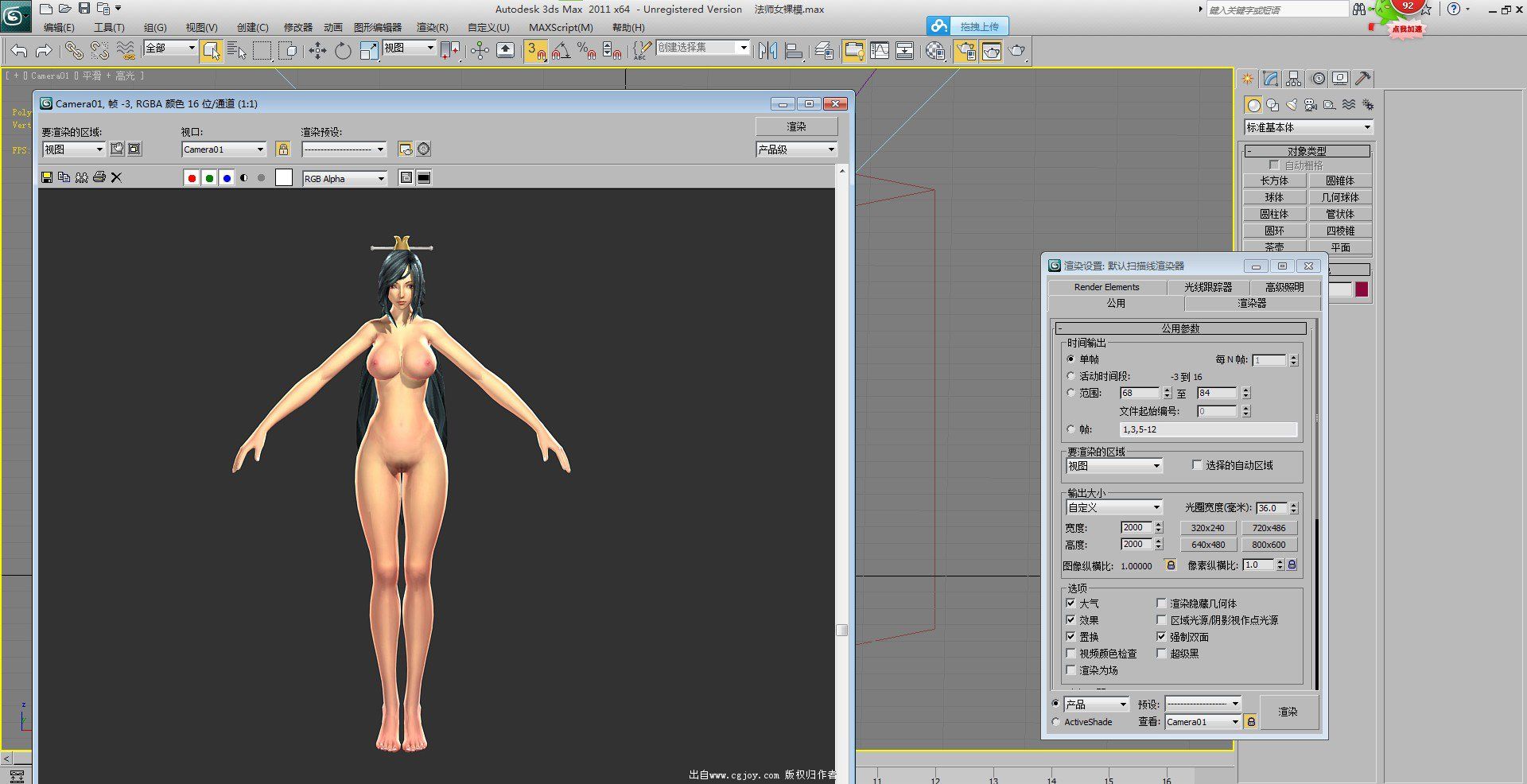The height and width of the screenshot is (784, 1527).
Task: Open the 编辑(E) menu
Action: click(59, 28)
